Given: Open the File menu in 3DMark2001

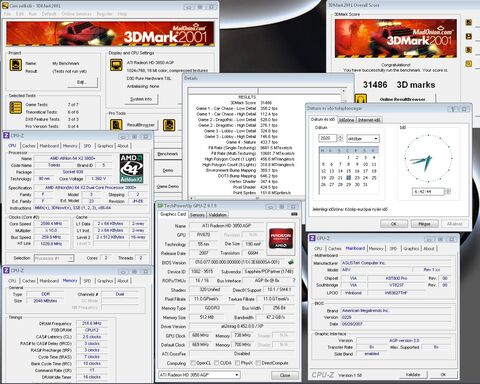Looking at the screenshot, I should coord(7,14).
